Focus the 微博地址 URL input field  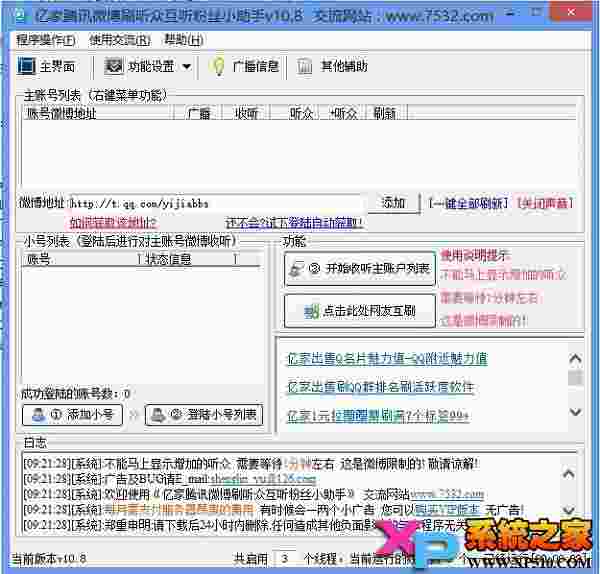click(217, 203)
